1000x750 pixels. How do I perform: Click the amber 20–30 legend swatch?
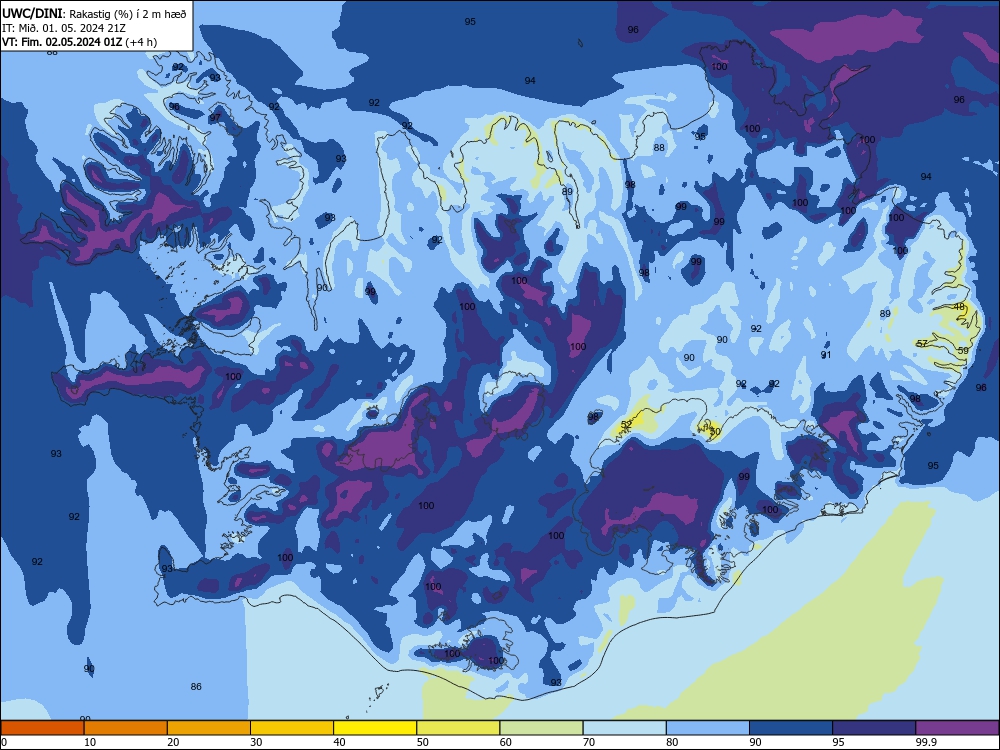point(209,728)
